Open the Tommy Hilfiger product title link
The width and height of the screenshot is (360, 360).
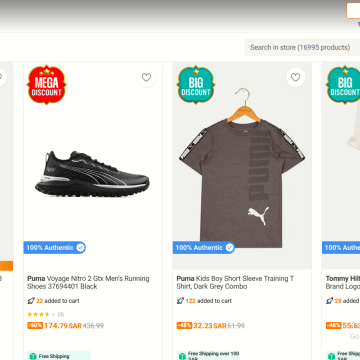(x=343, y=282)
